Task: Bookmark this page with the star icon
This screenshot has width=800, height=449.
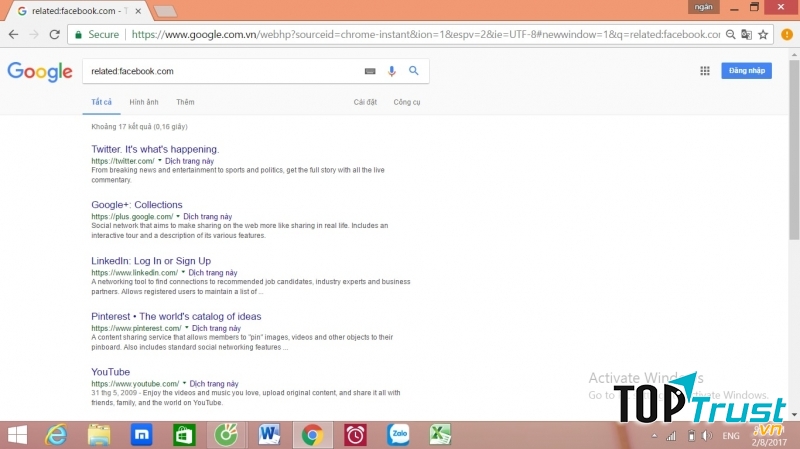Action: click(763, 34)
